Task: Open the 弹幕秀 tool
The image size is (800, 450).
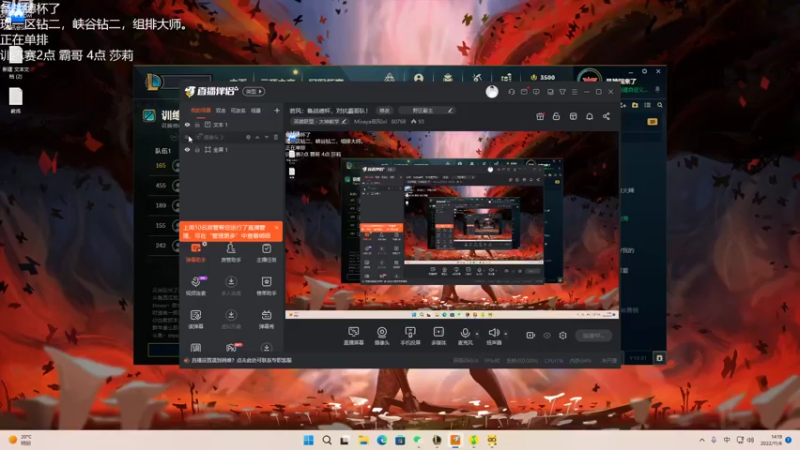Action: tap(266, 319)
